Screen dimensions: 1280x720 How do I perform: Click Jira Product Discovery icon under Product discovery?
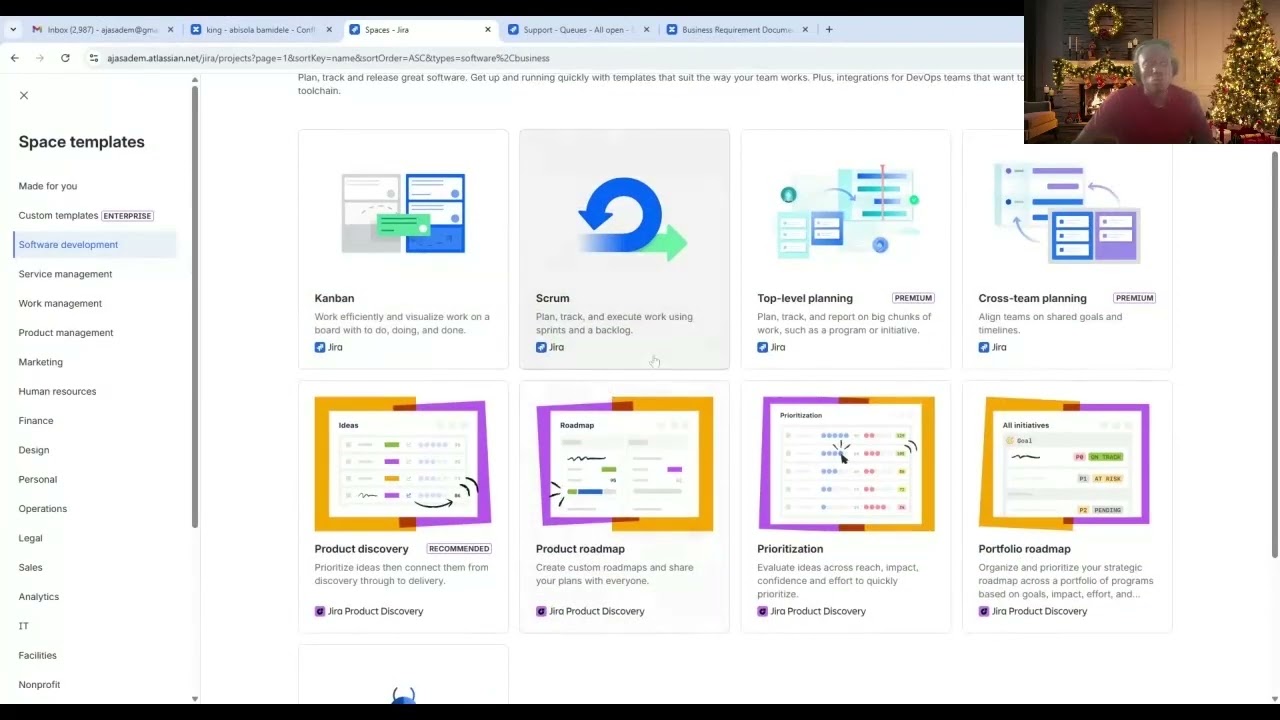[320, 611]
